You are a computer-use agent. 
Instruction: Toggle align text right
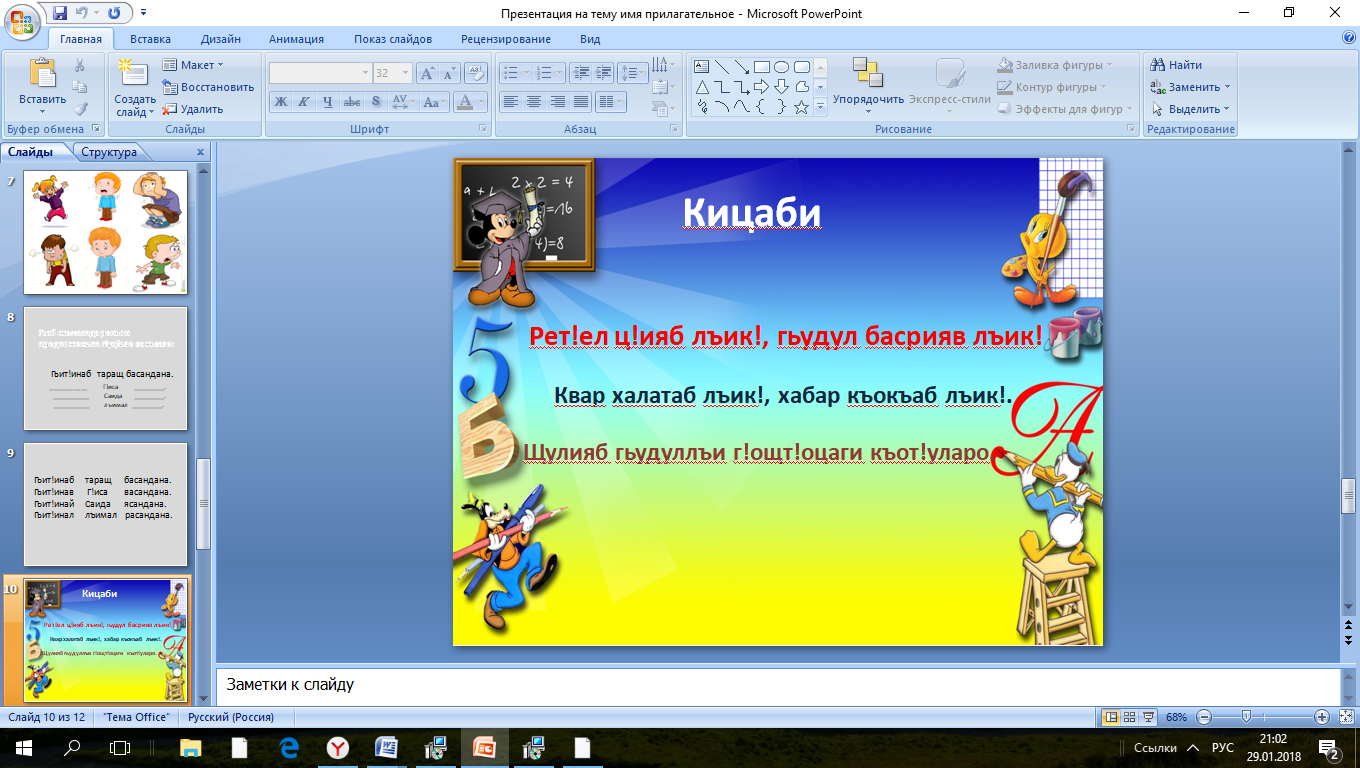pyautogui.click(x=557, y=102)
